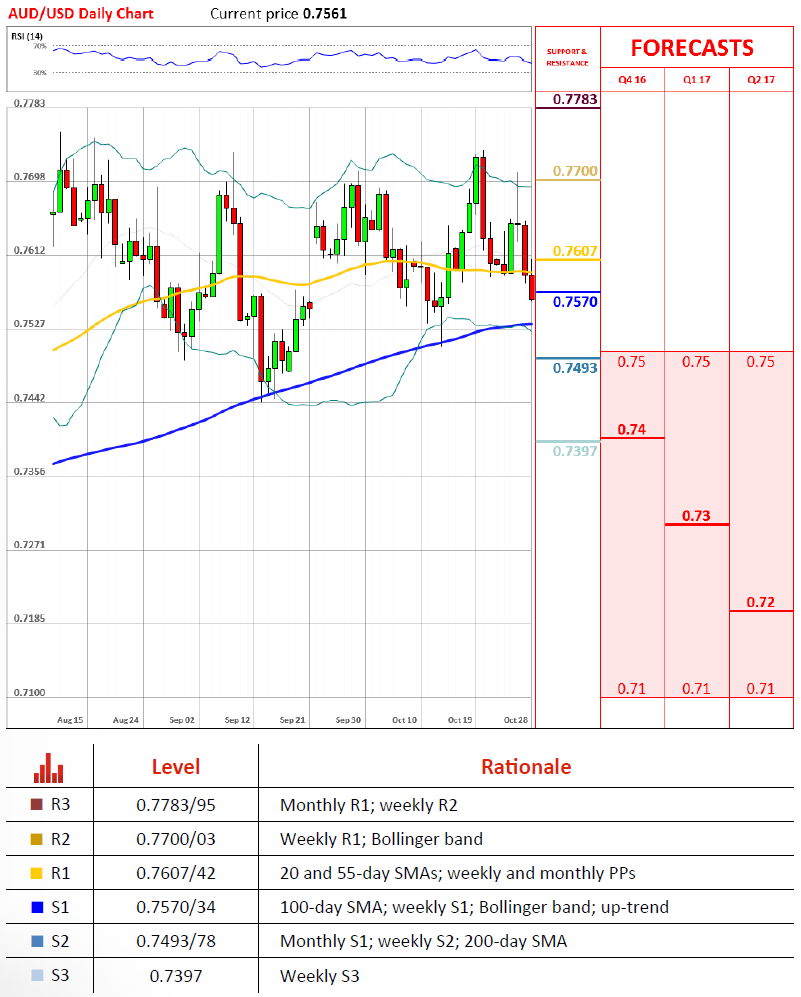Click the 'Q4 16' forecast column header
801x997 pixels.
(x=632, y=79)
